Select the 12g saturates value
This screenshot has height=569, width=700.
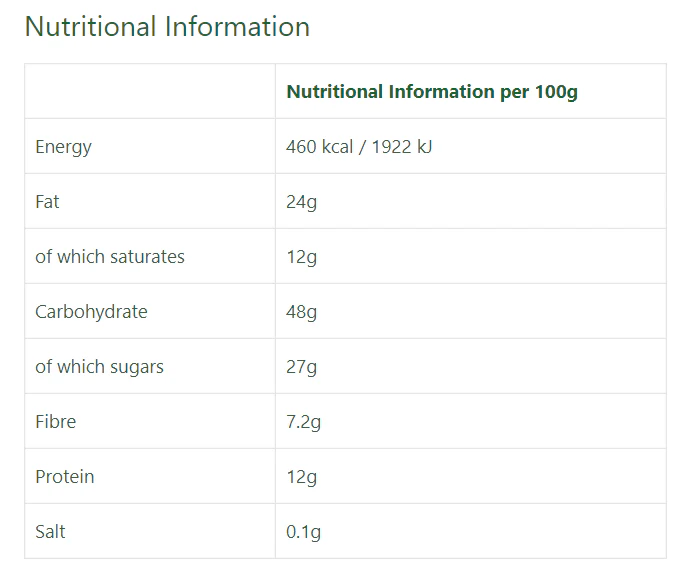click(301, 257)
